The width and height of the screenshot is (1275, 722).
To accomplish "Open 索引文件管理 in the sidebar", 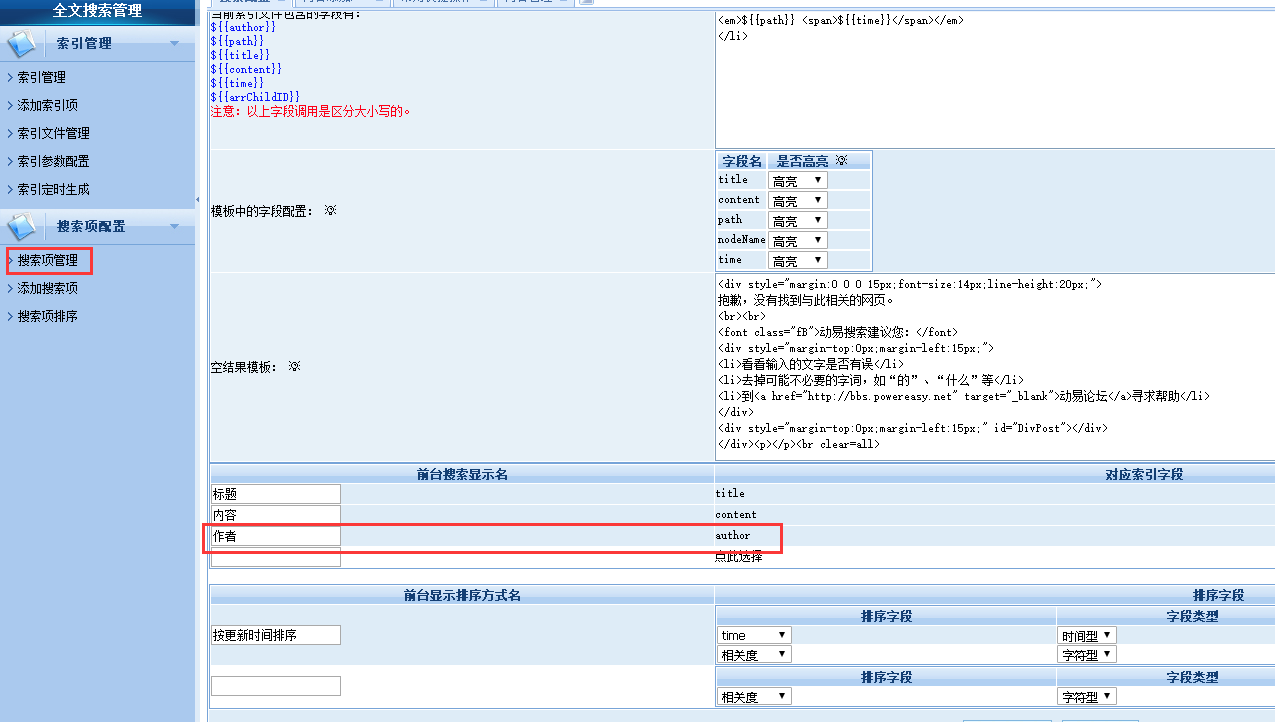I will coord(53,133).
